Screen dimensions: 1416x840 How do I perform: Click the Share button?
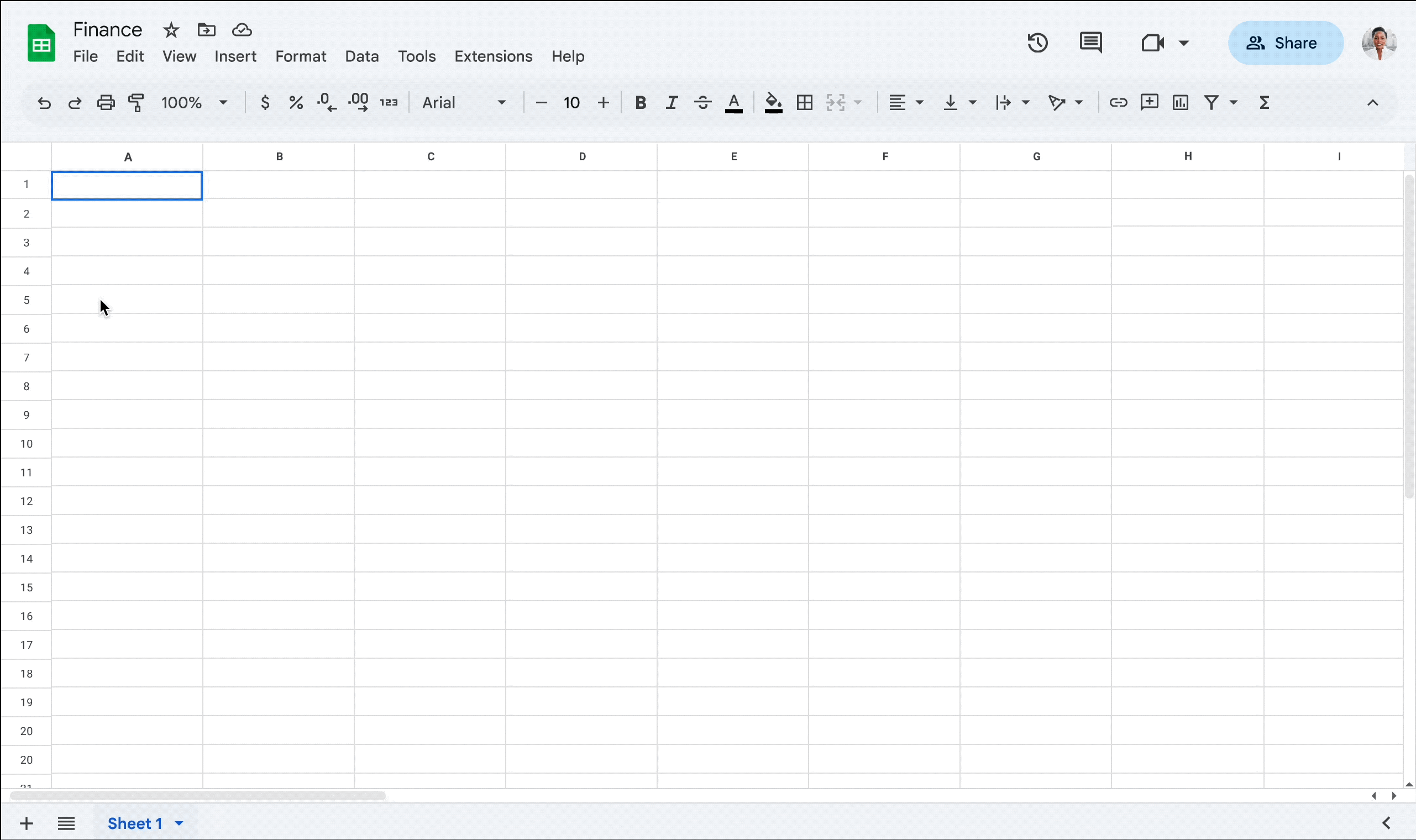tap(1285, 43)
